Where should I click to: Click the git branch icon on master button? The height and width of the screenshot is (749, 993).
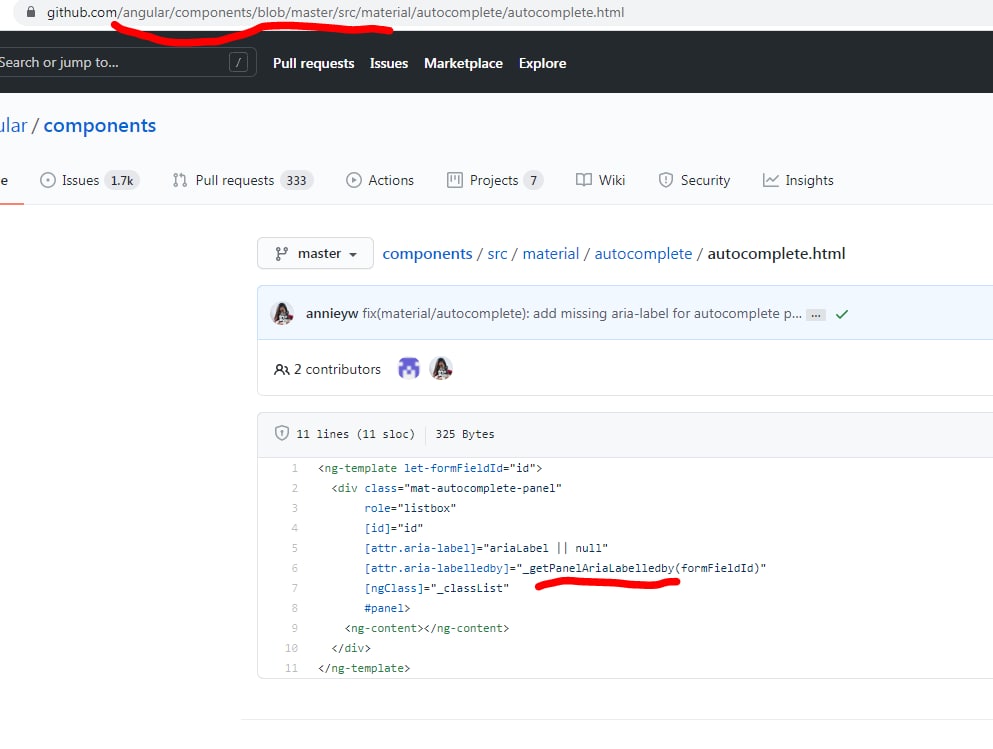tap(282, 254)
